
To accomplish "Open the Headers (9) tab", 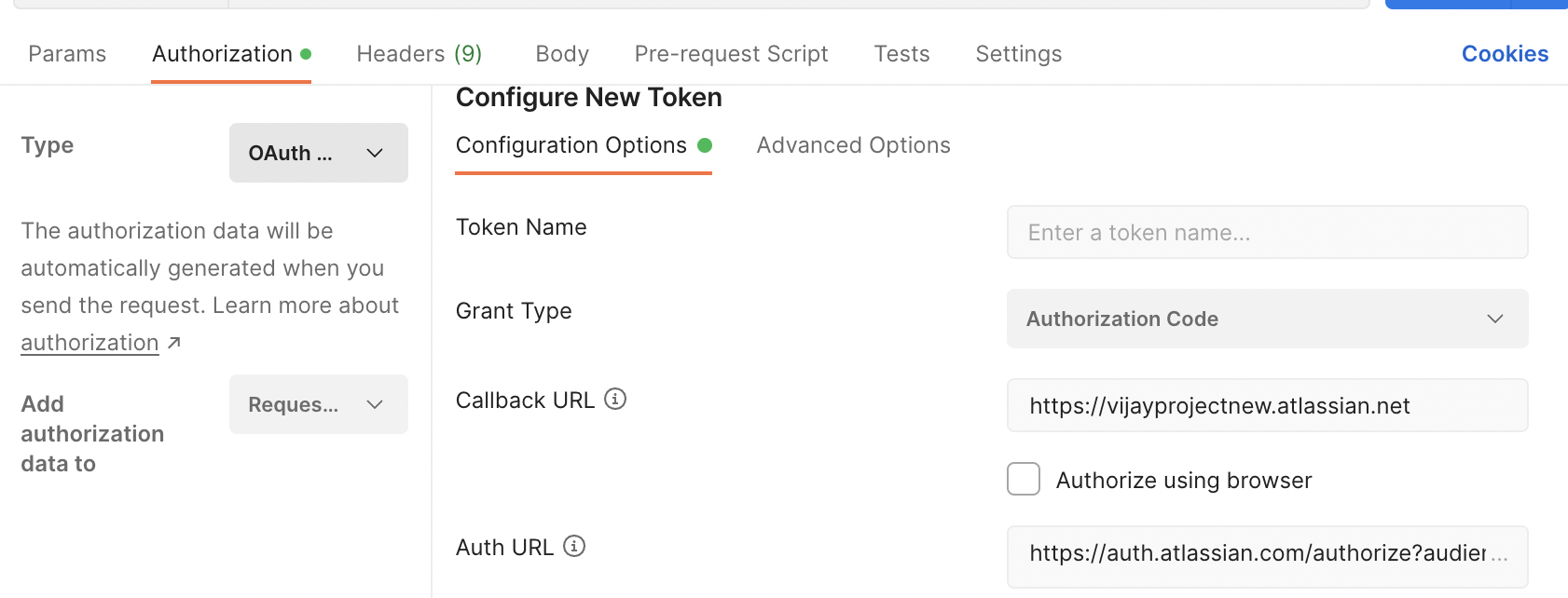I will pos(419,54).
